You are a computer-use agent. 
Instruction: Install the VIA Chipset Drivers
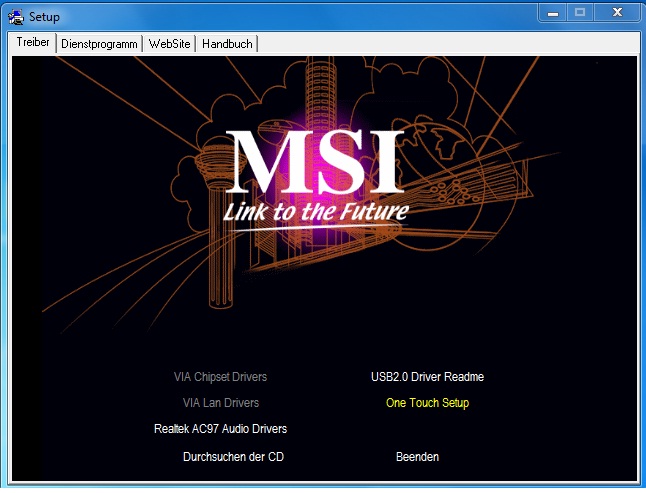click(220, 377)
